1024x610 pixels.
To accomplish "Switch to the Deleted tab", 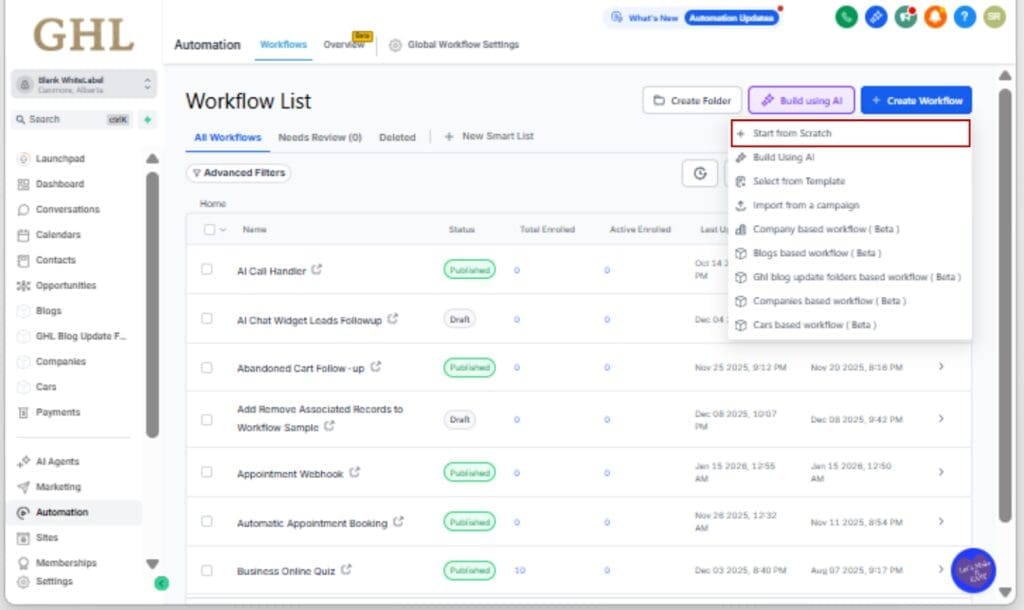I will (397, 137).
